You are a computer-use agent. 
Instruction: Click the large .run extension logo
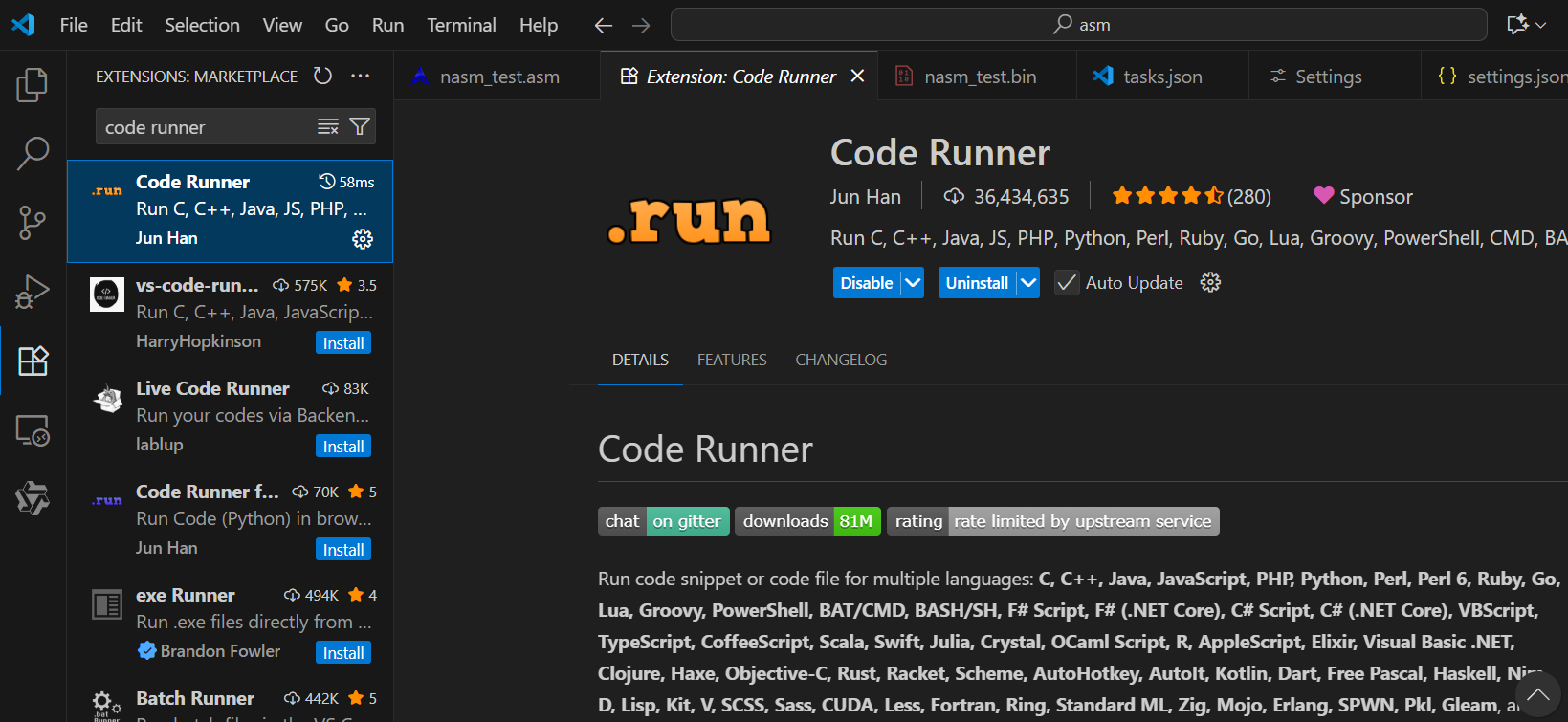[x=689, y=220]
